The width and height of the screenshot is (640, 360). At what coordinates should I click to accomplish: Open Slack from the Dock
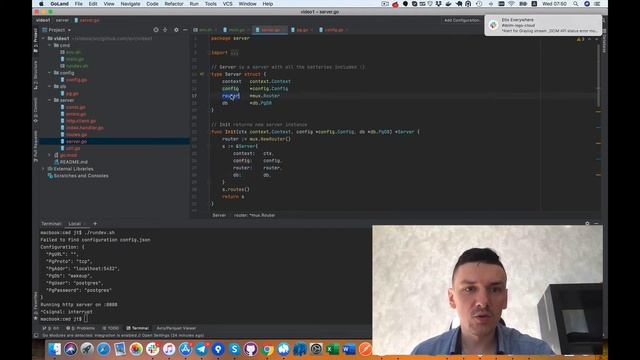coord(153,349)
